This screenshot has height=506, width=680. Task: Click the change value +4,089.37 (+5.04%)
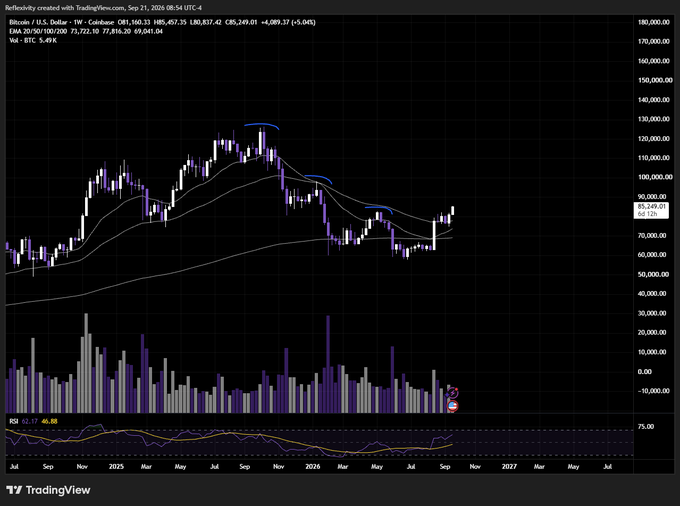288,22
